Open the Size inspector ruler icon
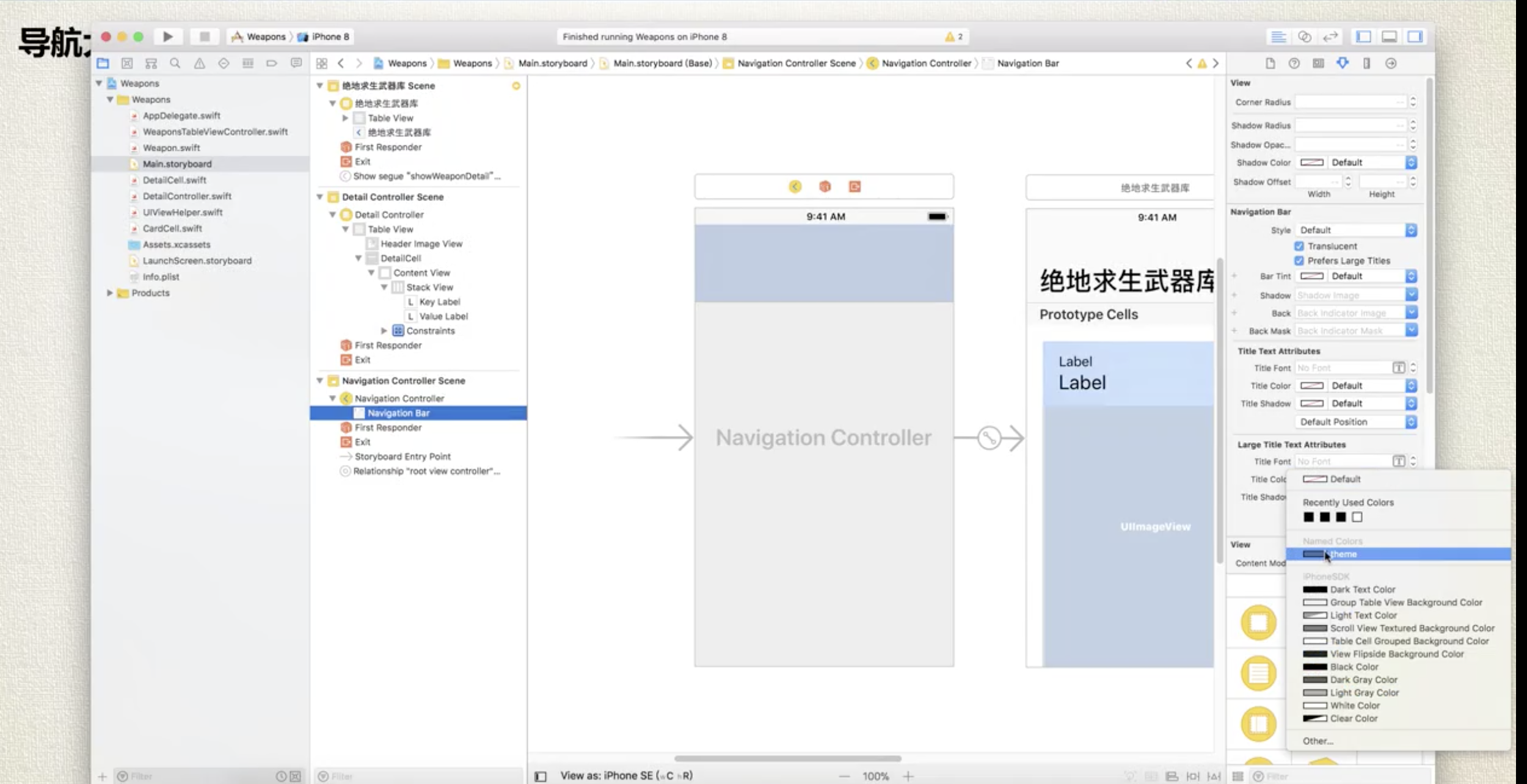 click(1366, 63)
